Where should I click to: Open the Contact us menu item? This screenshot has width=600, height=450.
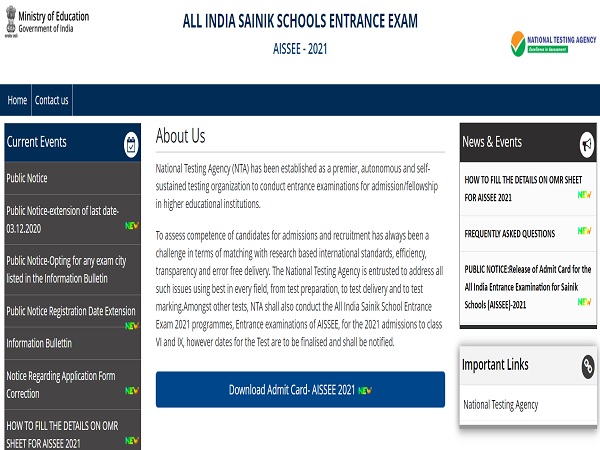tap(51, 100)
